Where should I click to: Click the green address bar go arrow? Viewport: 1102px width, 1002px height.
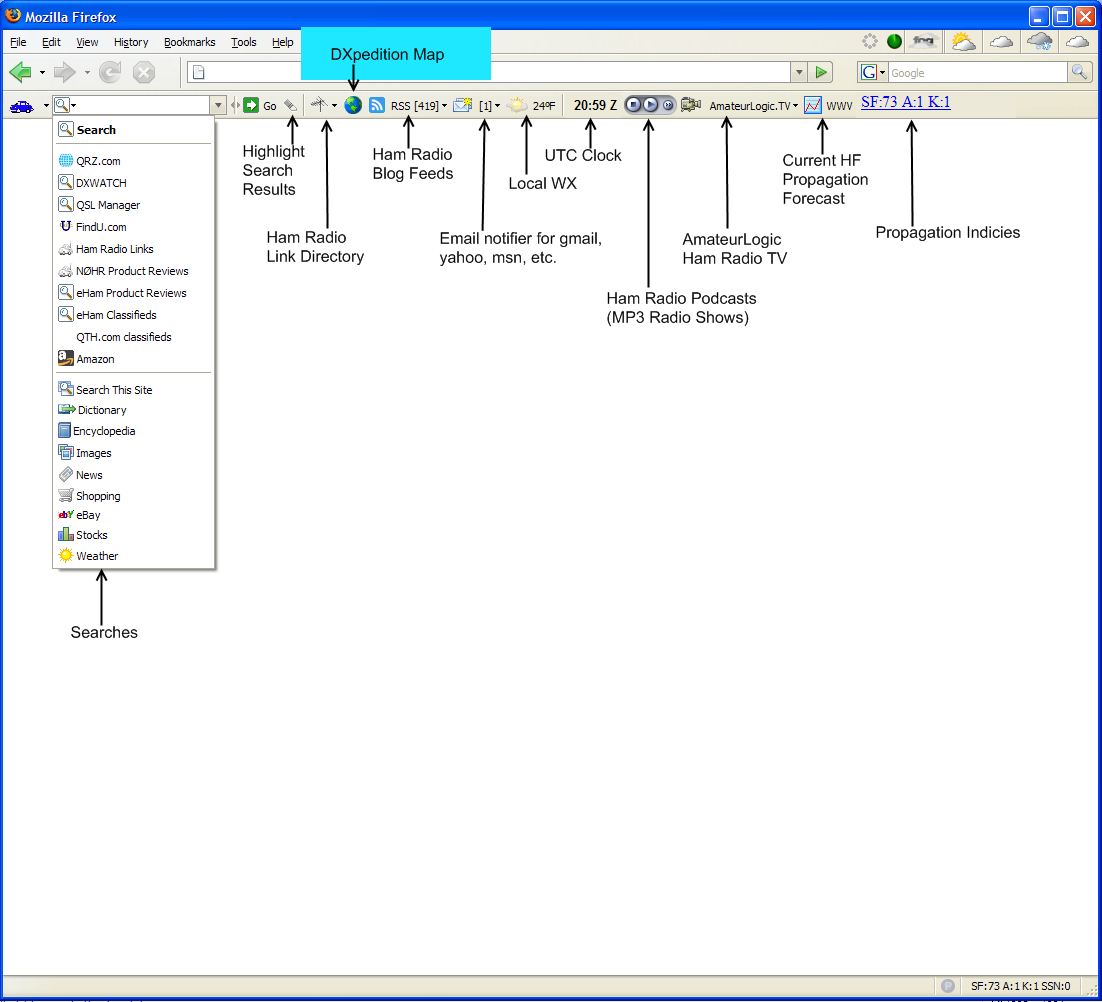point(820,72)
